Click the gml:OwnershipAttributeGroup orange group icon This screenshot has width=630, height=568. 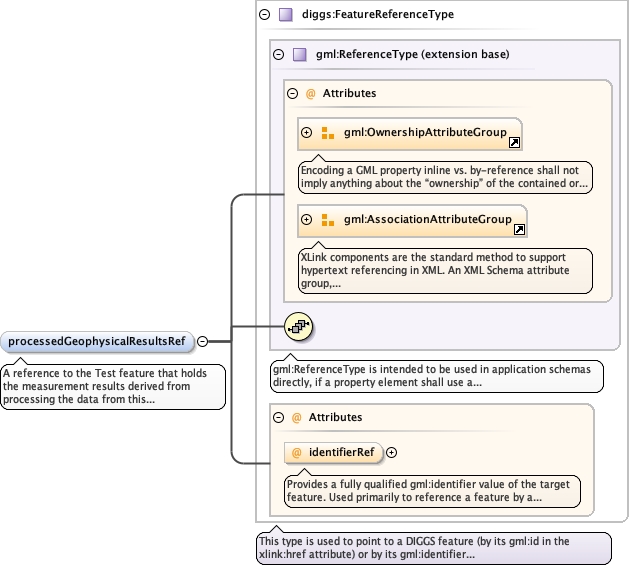[327, 133]
